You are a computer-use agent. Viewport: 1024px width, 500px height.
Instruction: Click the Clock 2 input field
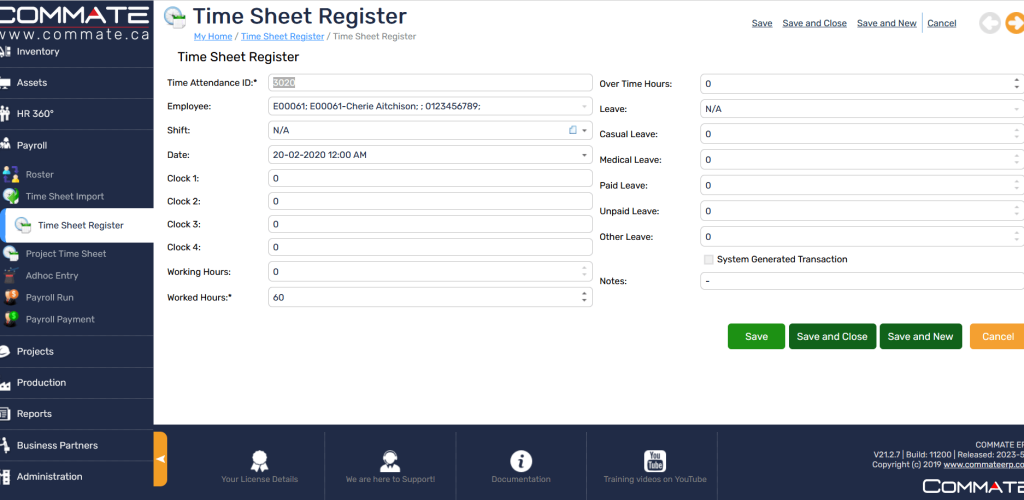click(x=430, y=201)
